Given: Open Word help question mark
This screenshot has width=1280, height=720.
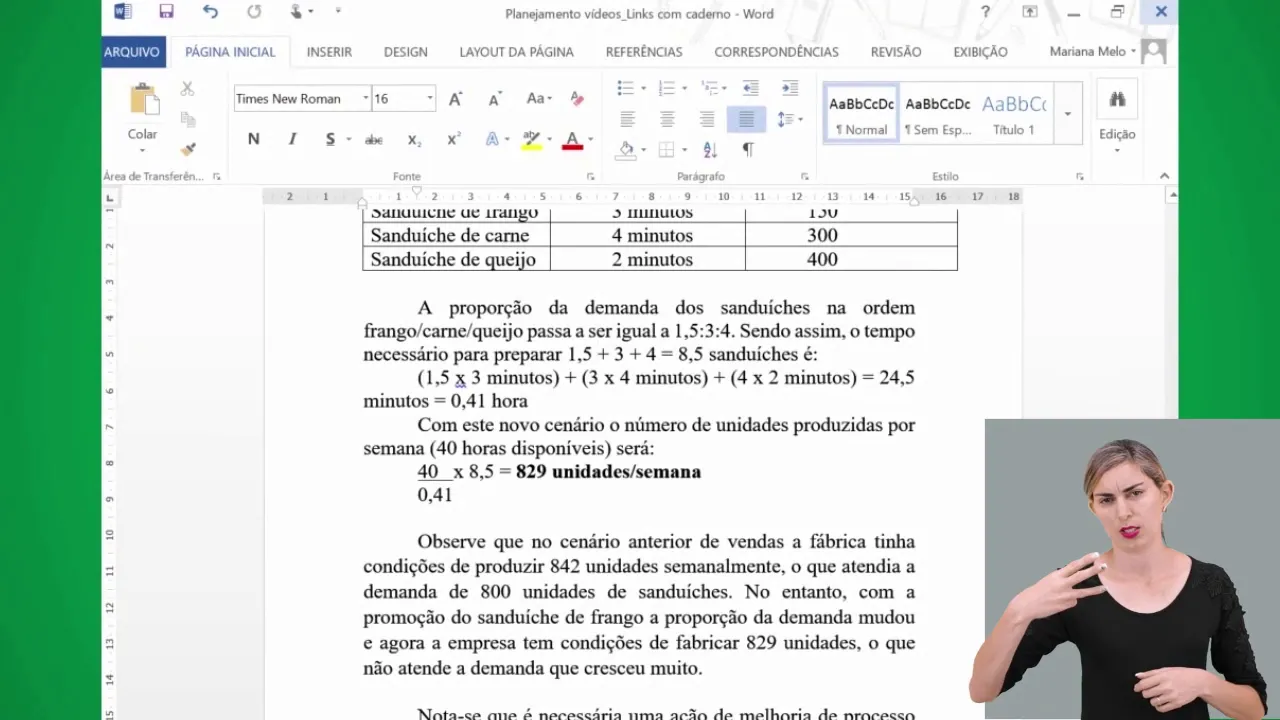Looking at the screenshot, I should click(986, 12).
